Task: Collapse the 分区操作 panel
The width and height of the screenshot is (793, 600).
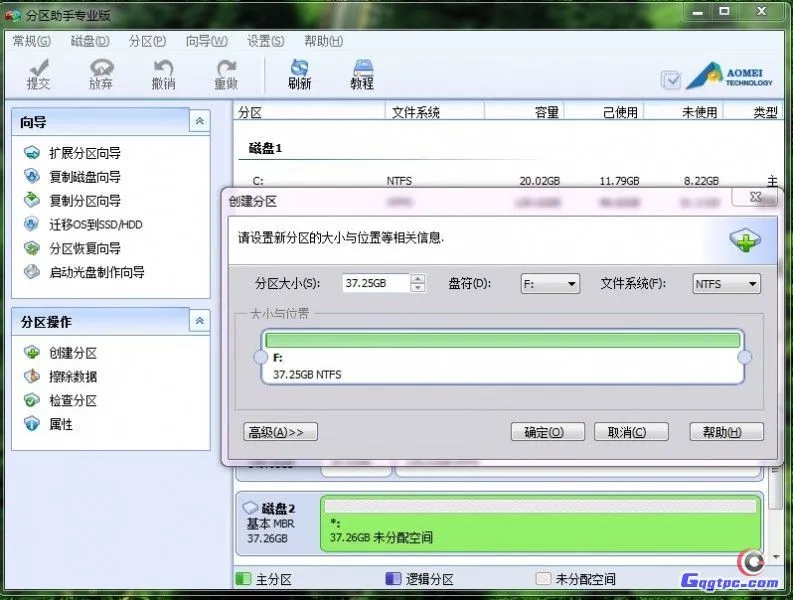Action: point(200,321)
